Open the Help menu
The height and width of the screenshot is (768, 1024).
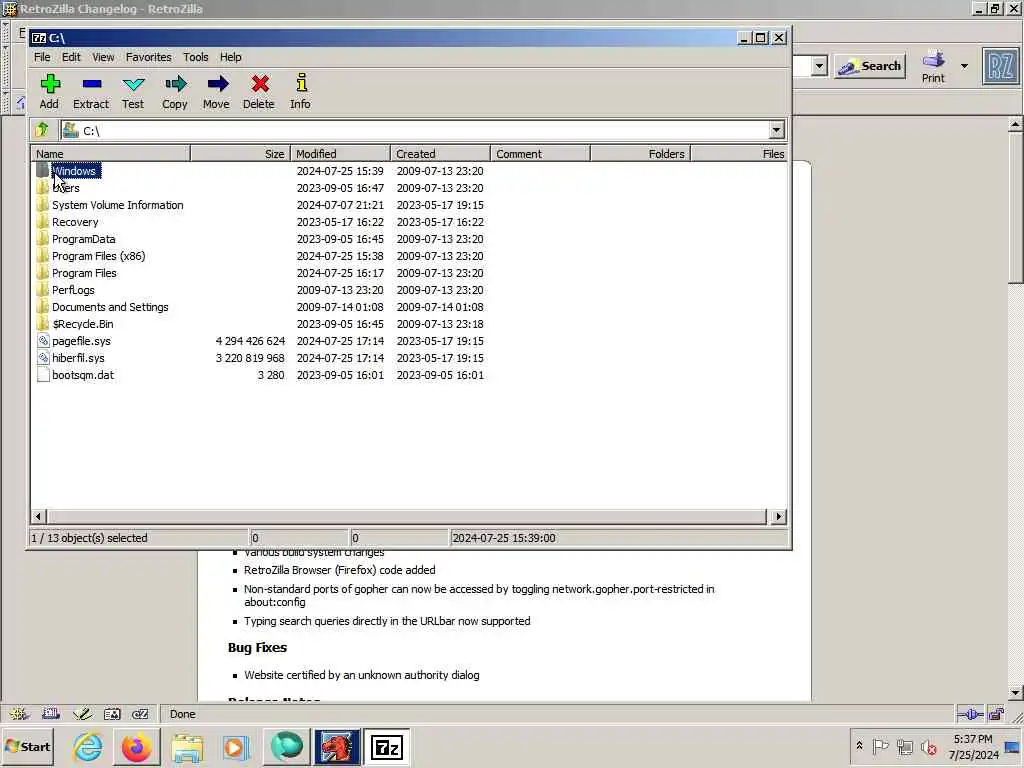(231, 57)
